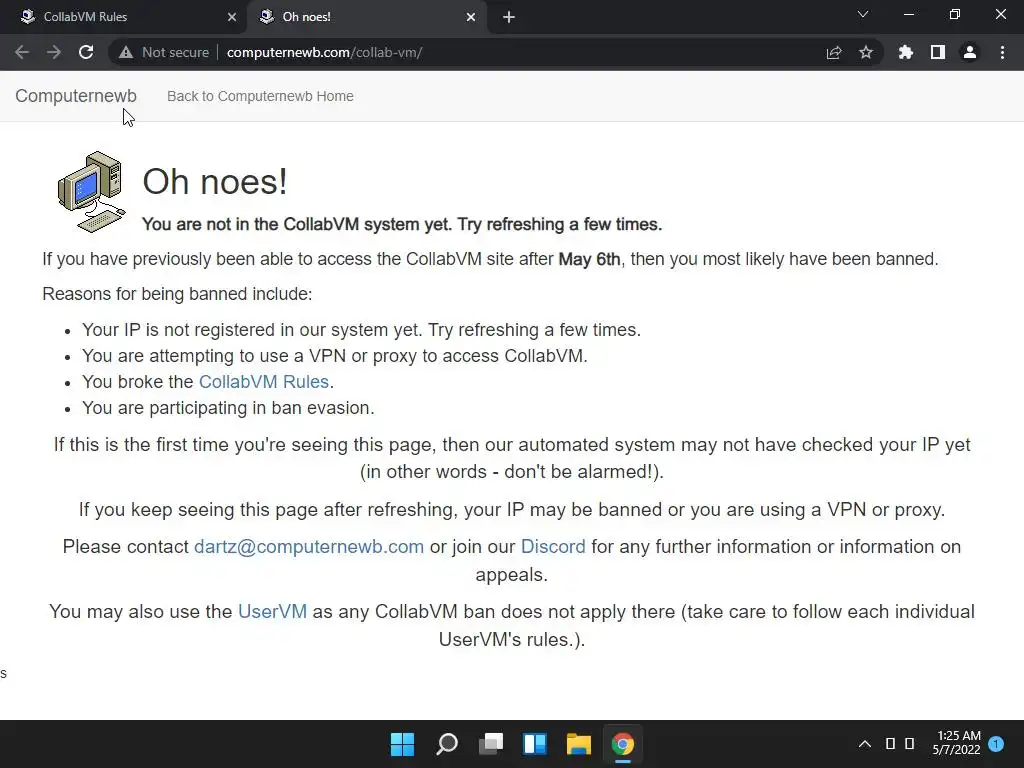The width and height of the screenshot is (1024, 768).
Task: Open the clock showing 1:25 AM
Action: [x=956, y=743]
